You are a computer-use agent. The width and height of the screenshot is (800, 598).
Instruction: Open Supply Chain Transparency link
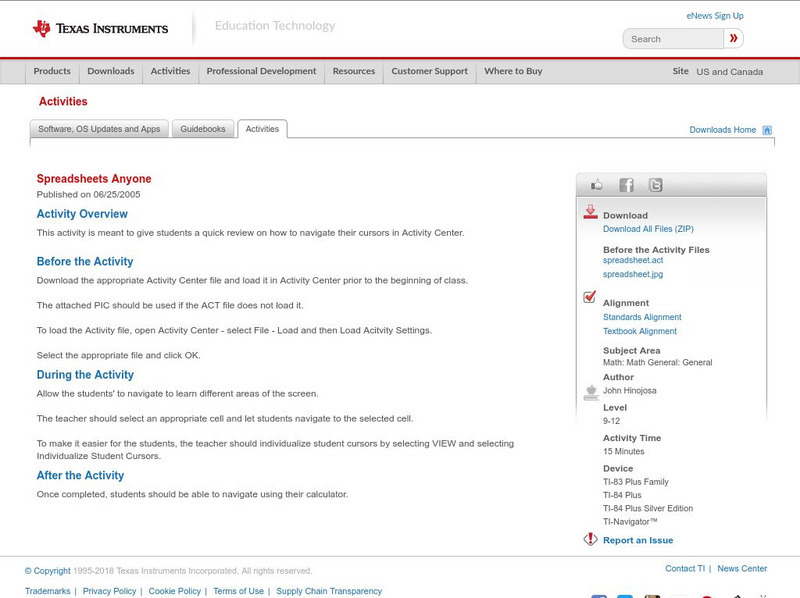point(329,591)
